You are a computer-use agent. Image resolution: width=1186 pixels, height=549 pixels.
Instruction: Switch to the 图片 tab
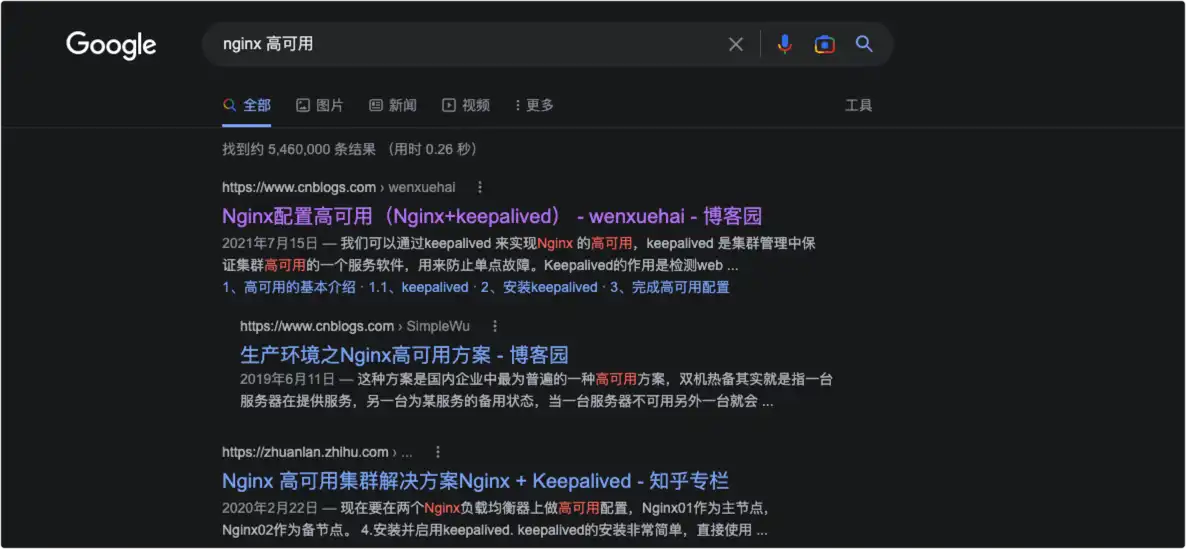pos(319,106)
